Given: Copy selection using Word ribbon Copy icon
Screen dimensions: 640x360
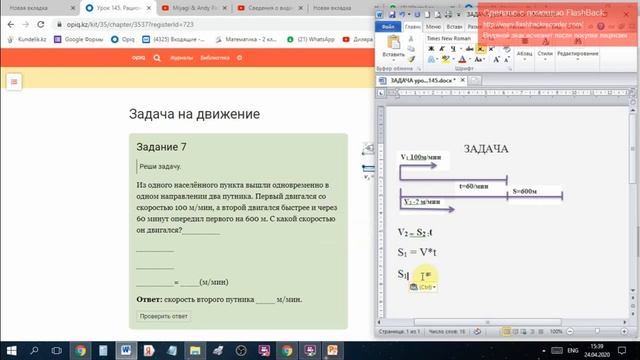Looking at the screenshot, I should (x=411, y=49).
